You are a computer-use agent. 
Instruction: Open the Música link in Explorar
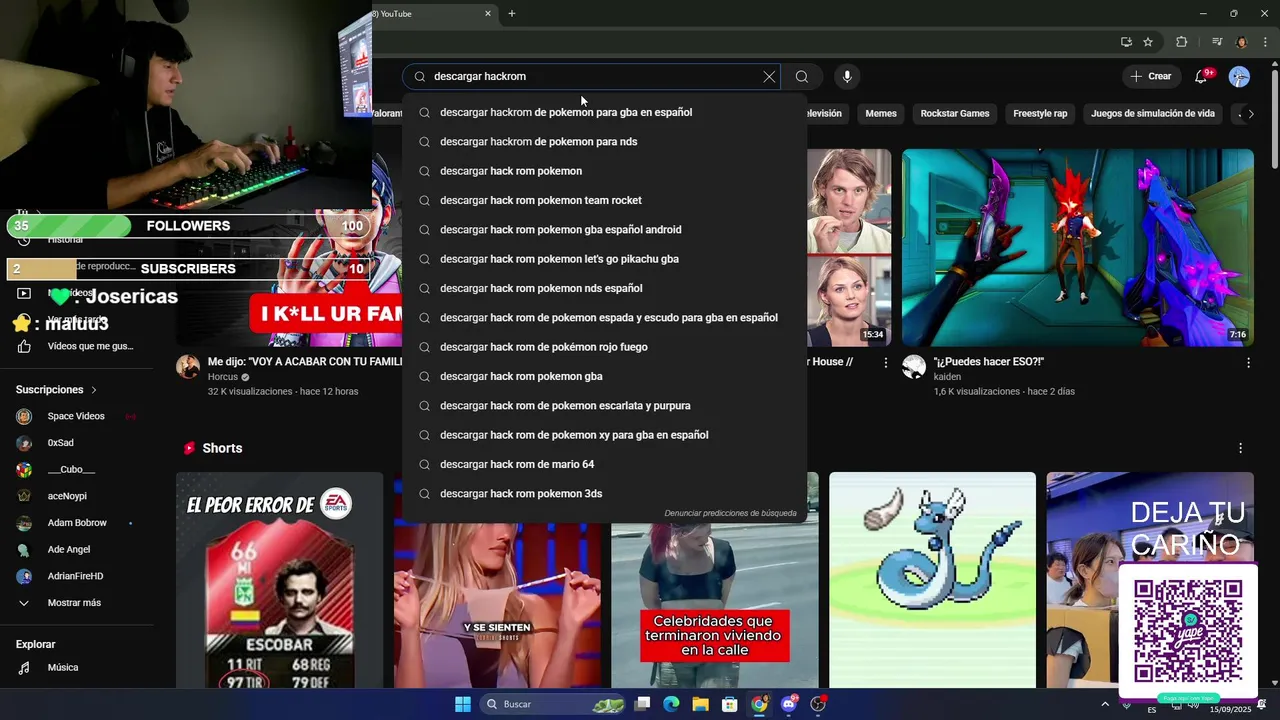63,668
